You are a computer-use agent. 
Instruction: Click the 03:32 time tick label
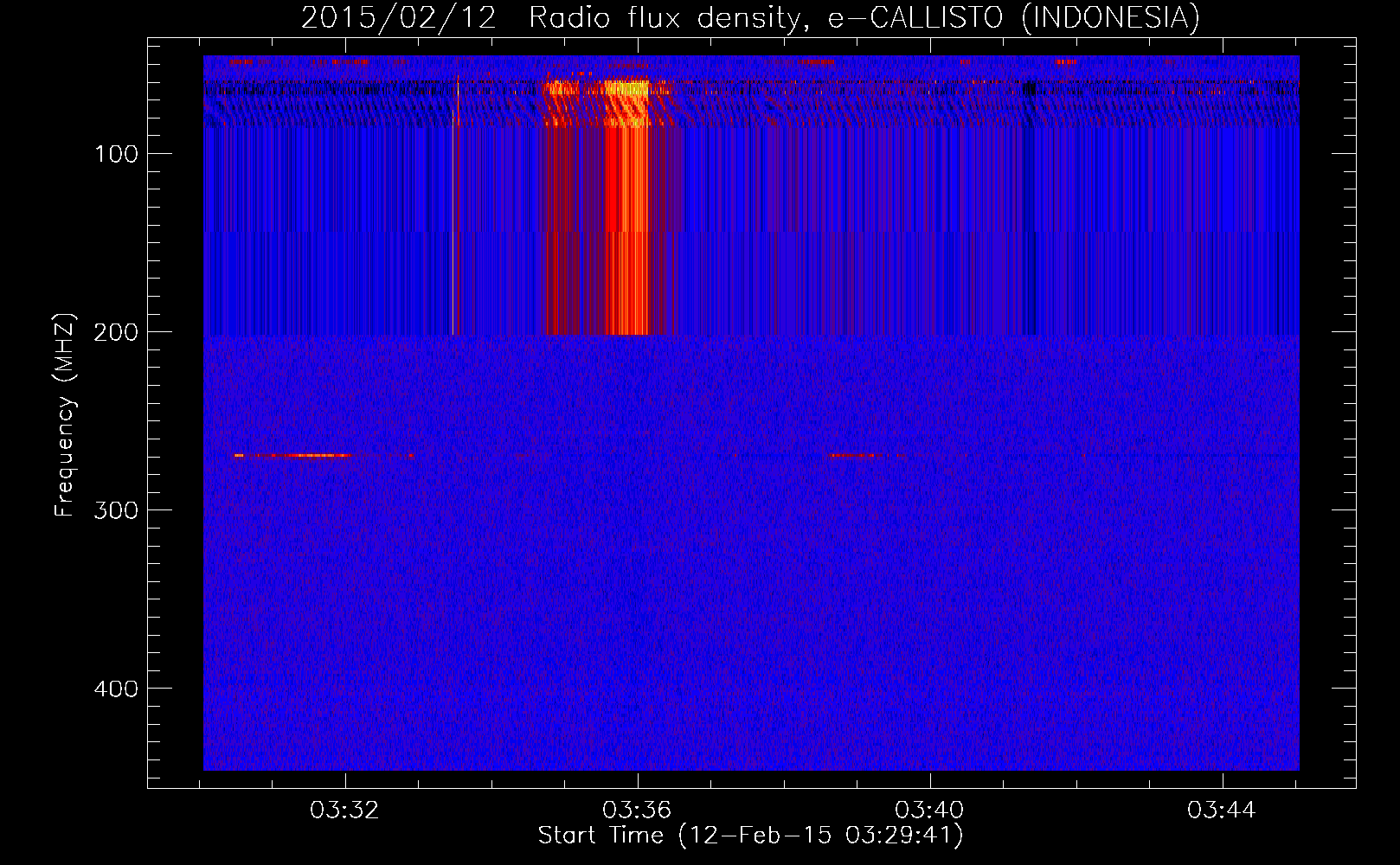[x=344, y=811]
